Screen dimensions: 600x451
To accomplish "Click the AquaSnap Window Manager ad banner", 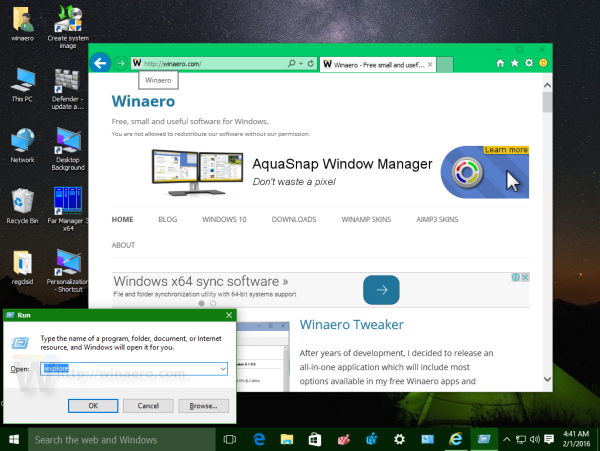I will coord(339,172).
